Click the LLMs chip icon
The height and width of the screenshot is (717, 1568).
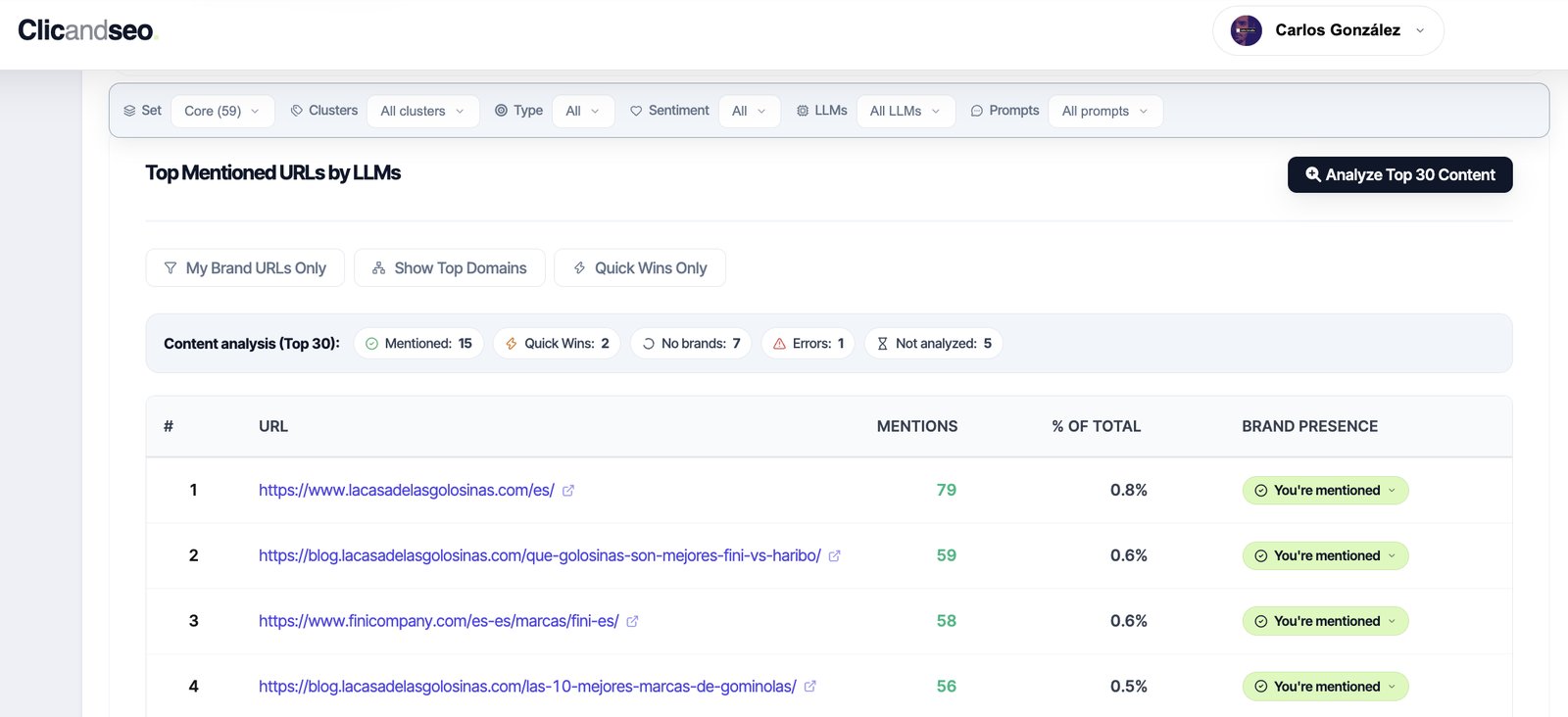click(803, 111)
